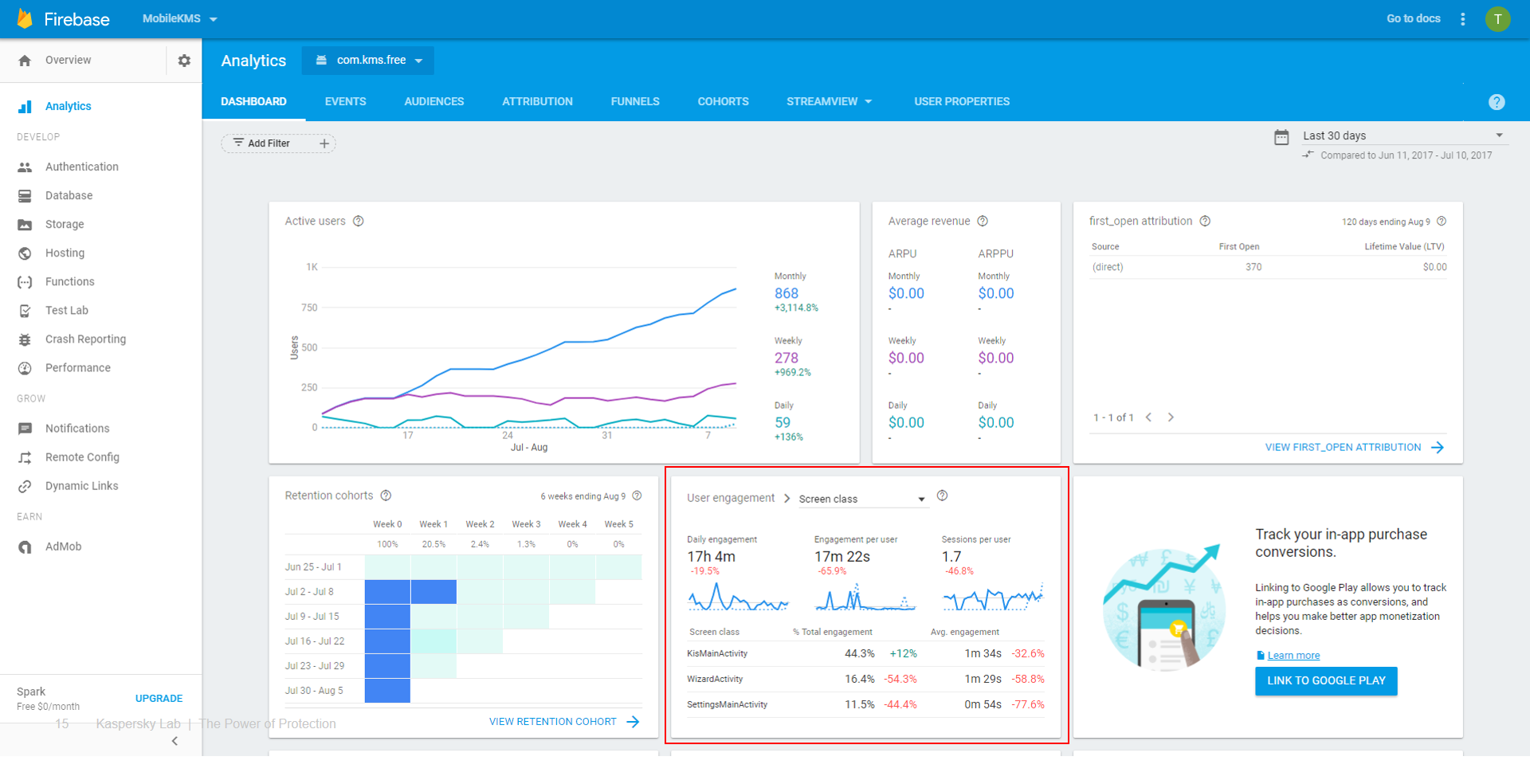Click the Remote Config icon
The image size is (1530, 784).
pyautogui.click(x=25, y=457)
